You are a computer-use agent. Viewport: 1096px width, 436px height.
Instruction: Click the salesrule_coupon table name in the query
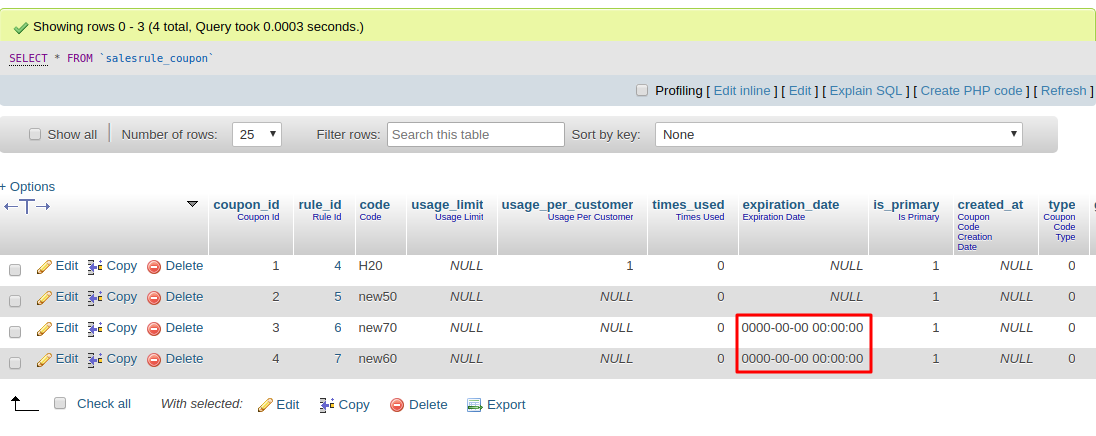pyautogui.click(x=157, y=59)
